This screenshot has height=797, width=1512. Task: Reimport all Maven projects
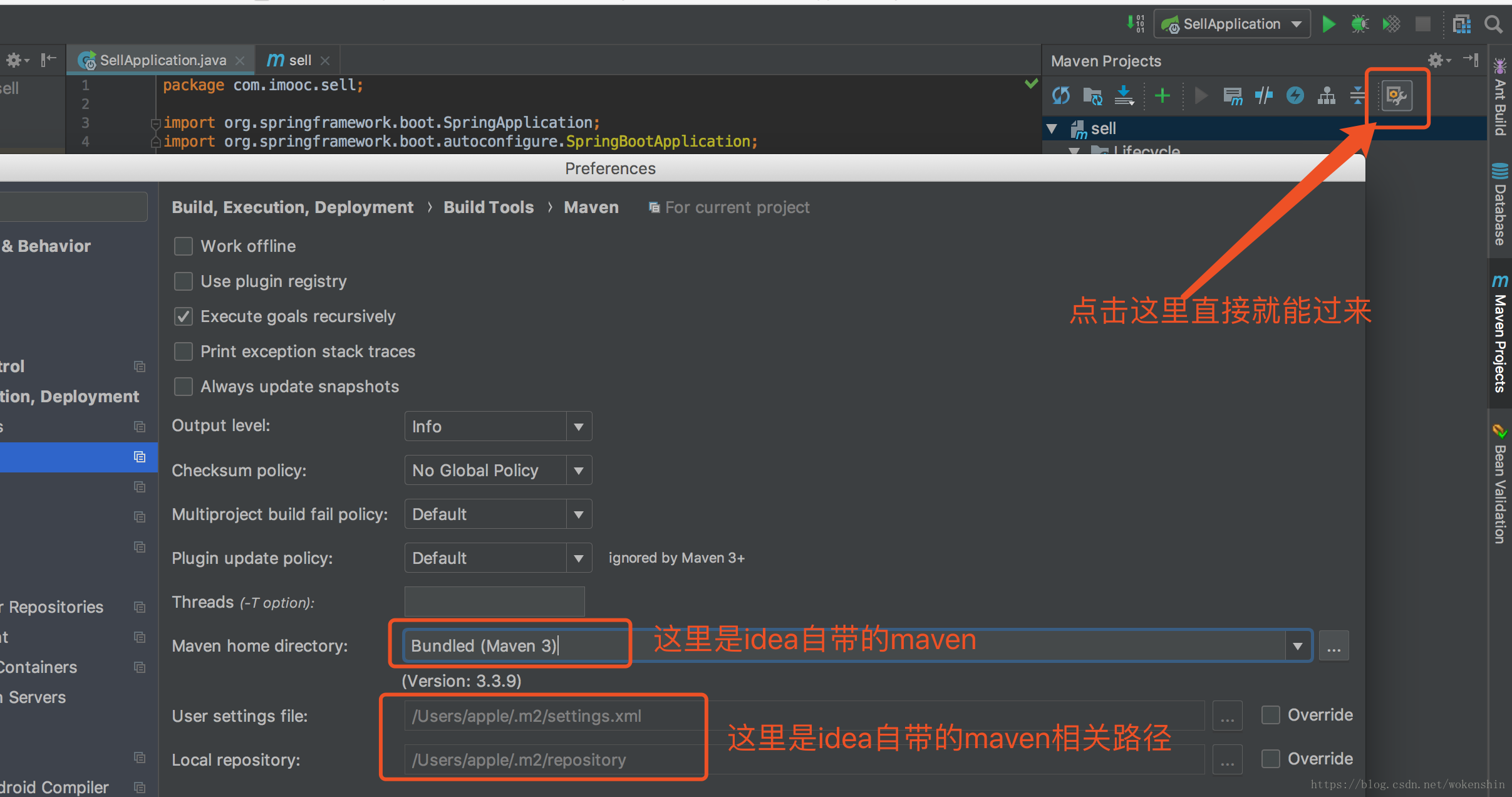pos(1061,95)
